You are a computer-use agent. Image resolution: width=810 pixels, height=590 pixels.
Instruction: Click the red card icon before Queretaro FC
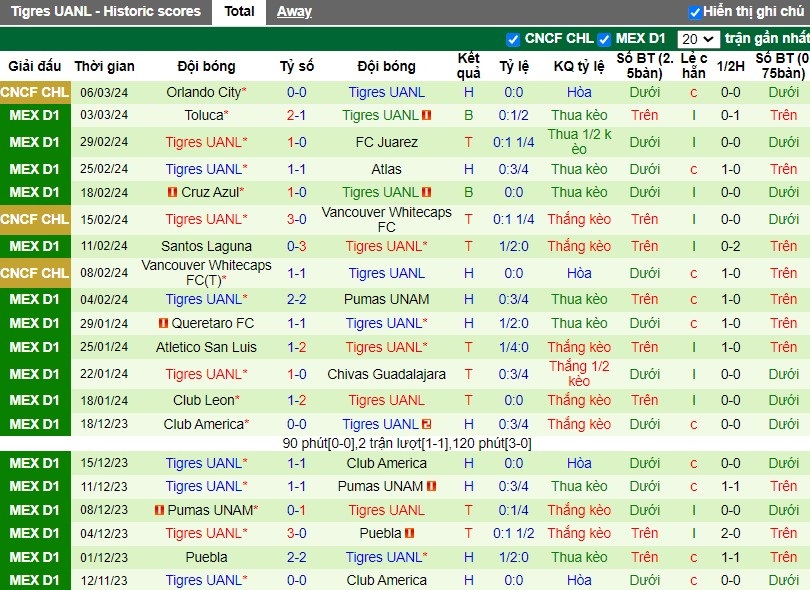coord(163,323)
